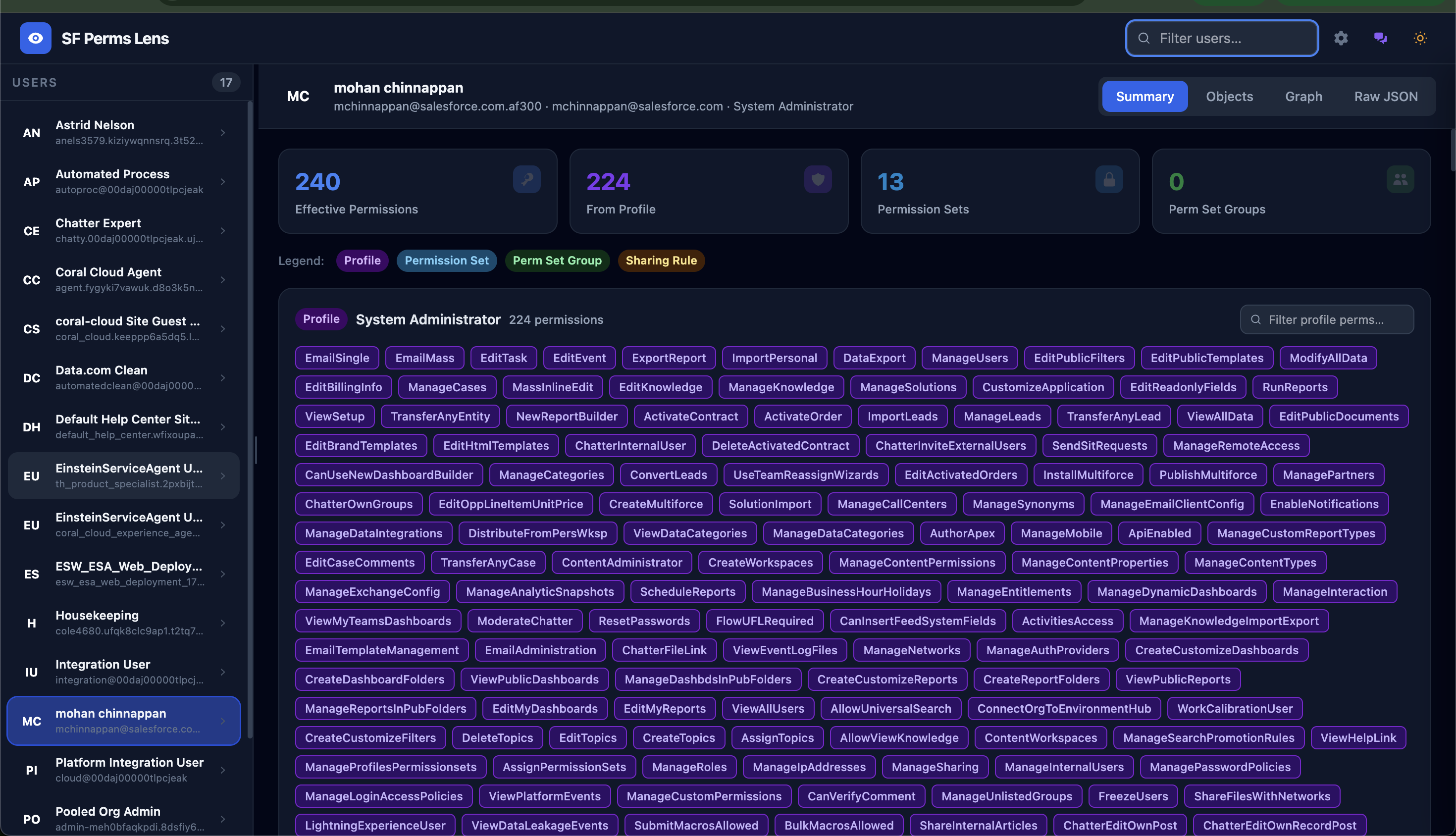The width and height of the screenshot is (1456, 836).
Task: Click the AssignPermissionSets permission chip
Action: pyautogui.click(x=565, y=767)
